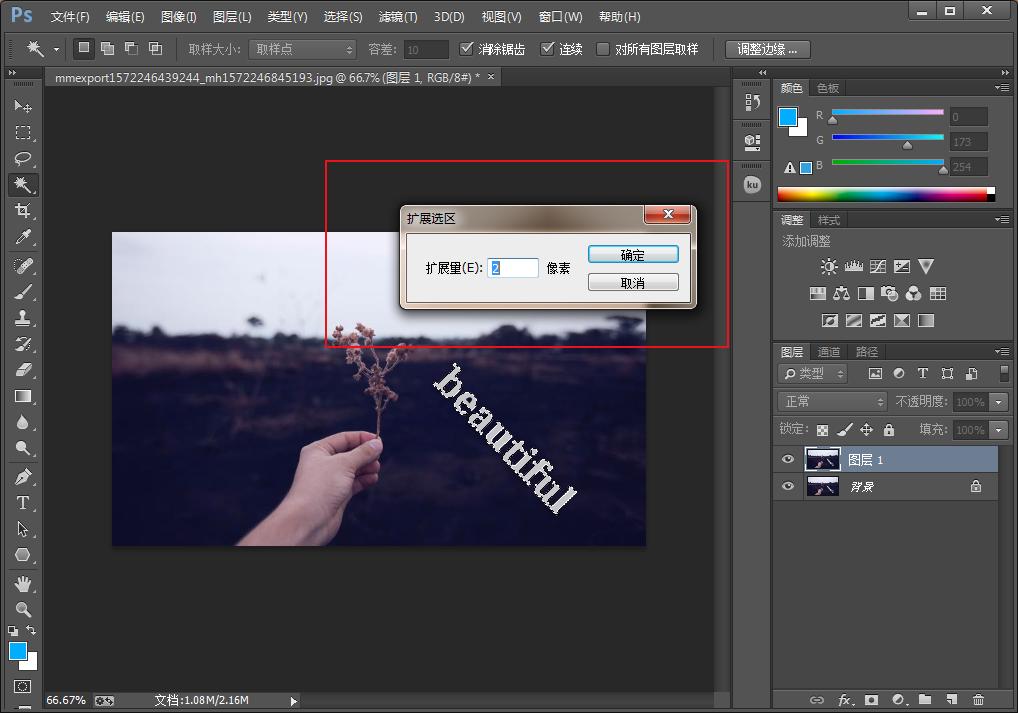Open the 取样大小 sample size dropdown
1018x713 pixels.
302,49
